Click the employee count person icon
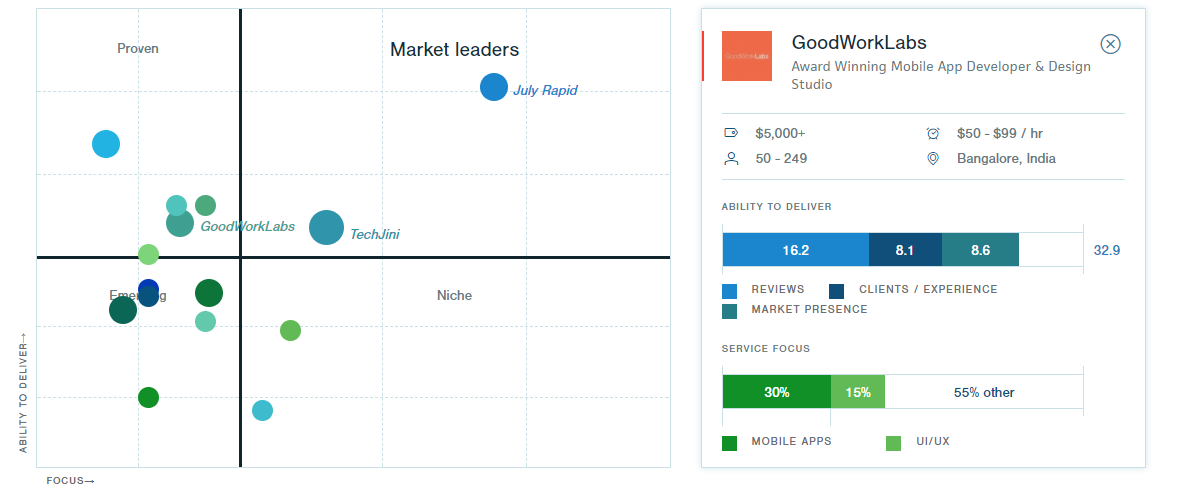This screenshot has height=496, width=1201. (x=731, y=158)
